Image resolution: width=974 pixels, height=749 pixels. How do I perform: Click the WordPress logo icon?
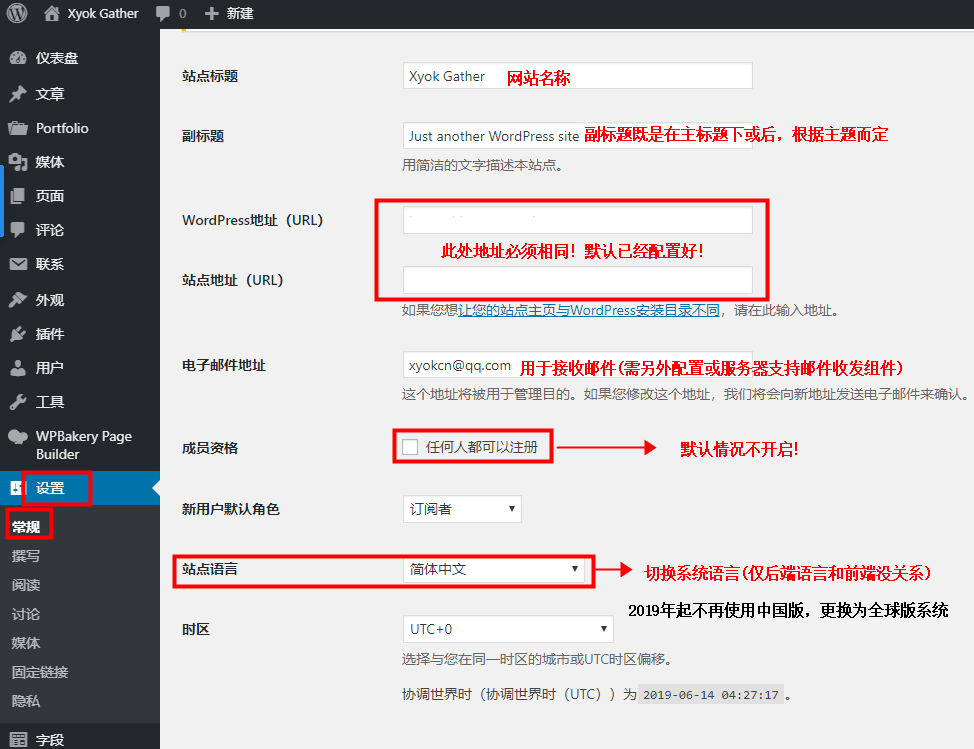[17, 13]
